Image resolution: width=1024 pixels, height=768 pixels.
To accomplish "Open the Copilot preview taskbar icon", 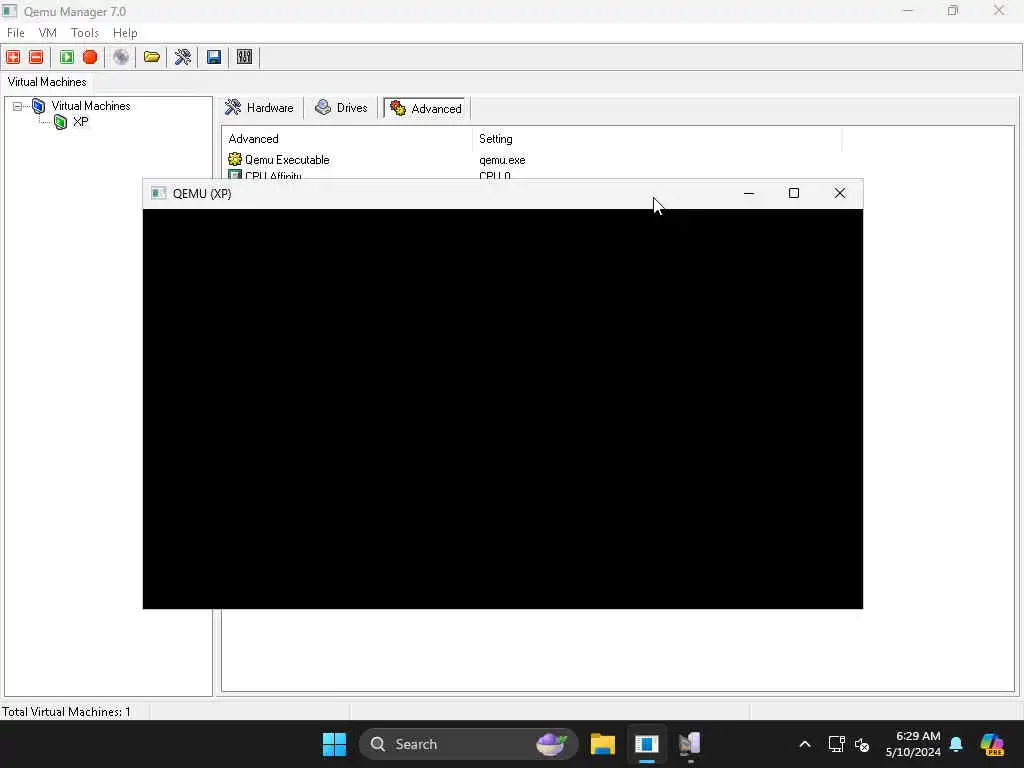I will pyautogui.click(x=992, y=744).
